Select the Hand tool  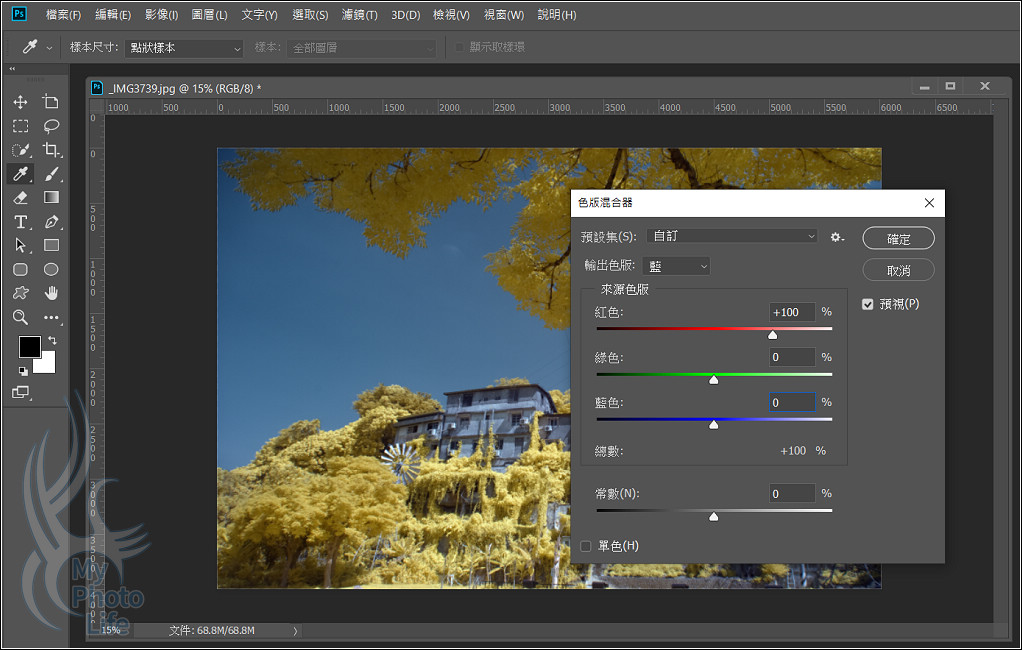[51, 294]
